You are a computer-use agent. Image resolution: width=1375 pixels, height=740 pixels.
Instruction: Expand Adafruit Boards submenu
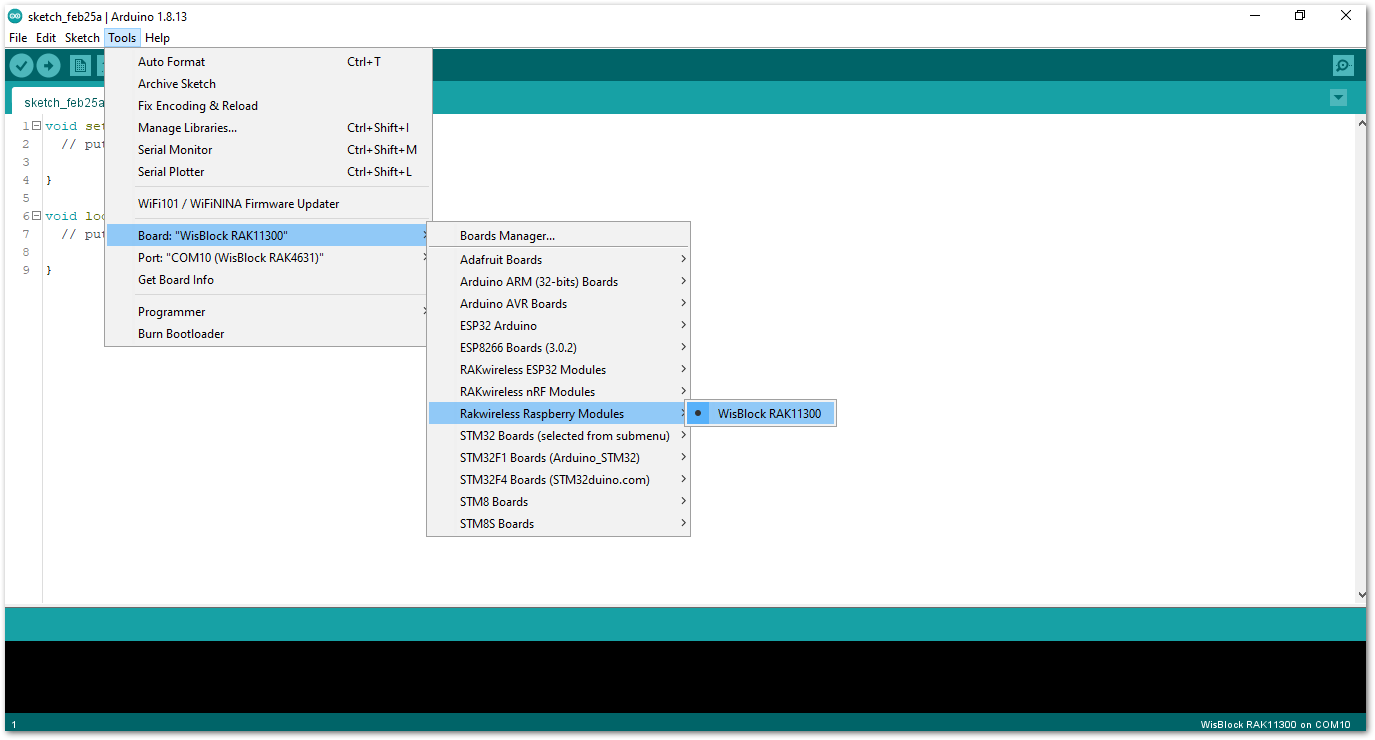[558, 260]
